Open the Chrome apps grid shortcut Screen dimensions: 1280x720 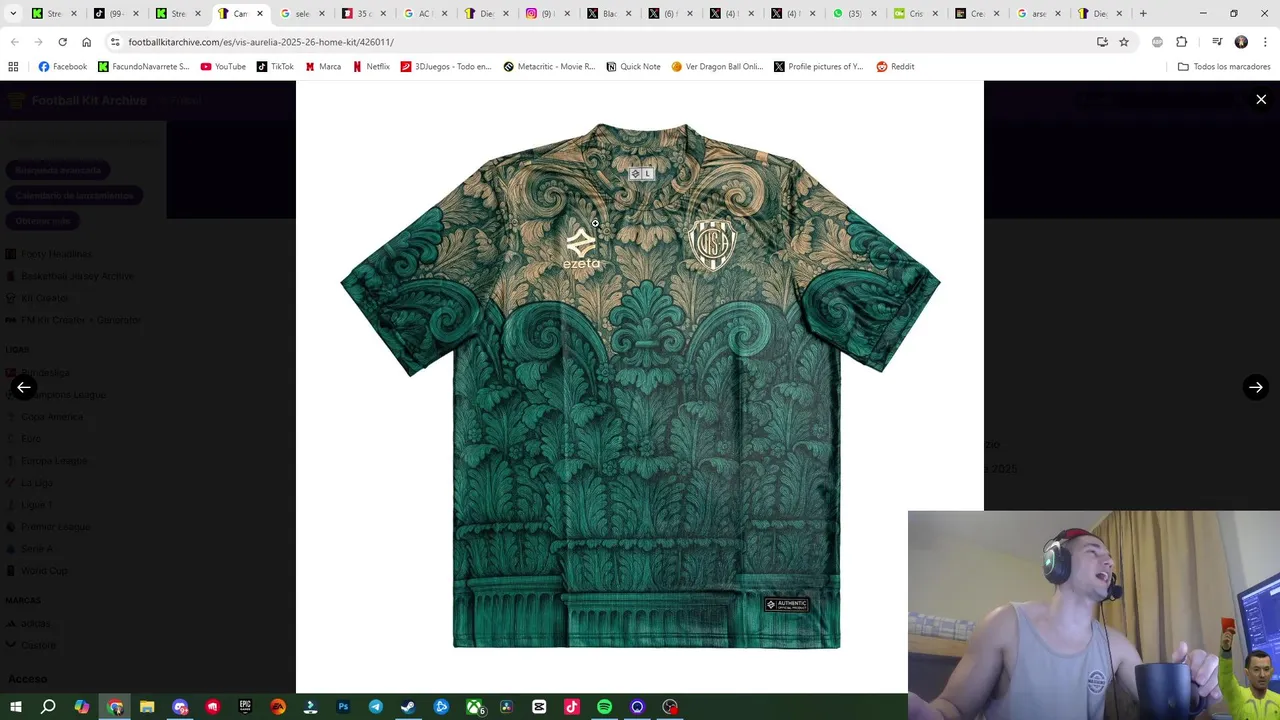[13, 66]
